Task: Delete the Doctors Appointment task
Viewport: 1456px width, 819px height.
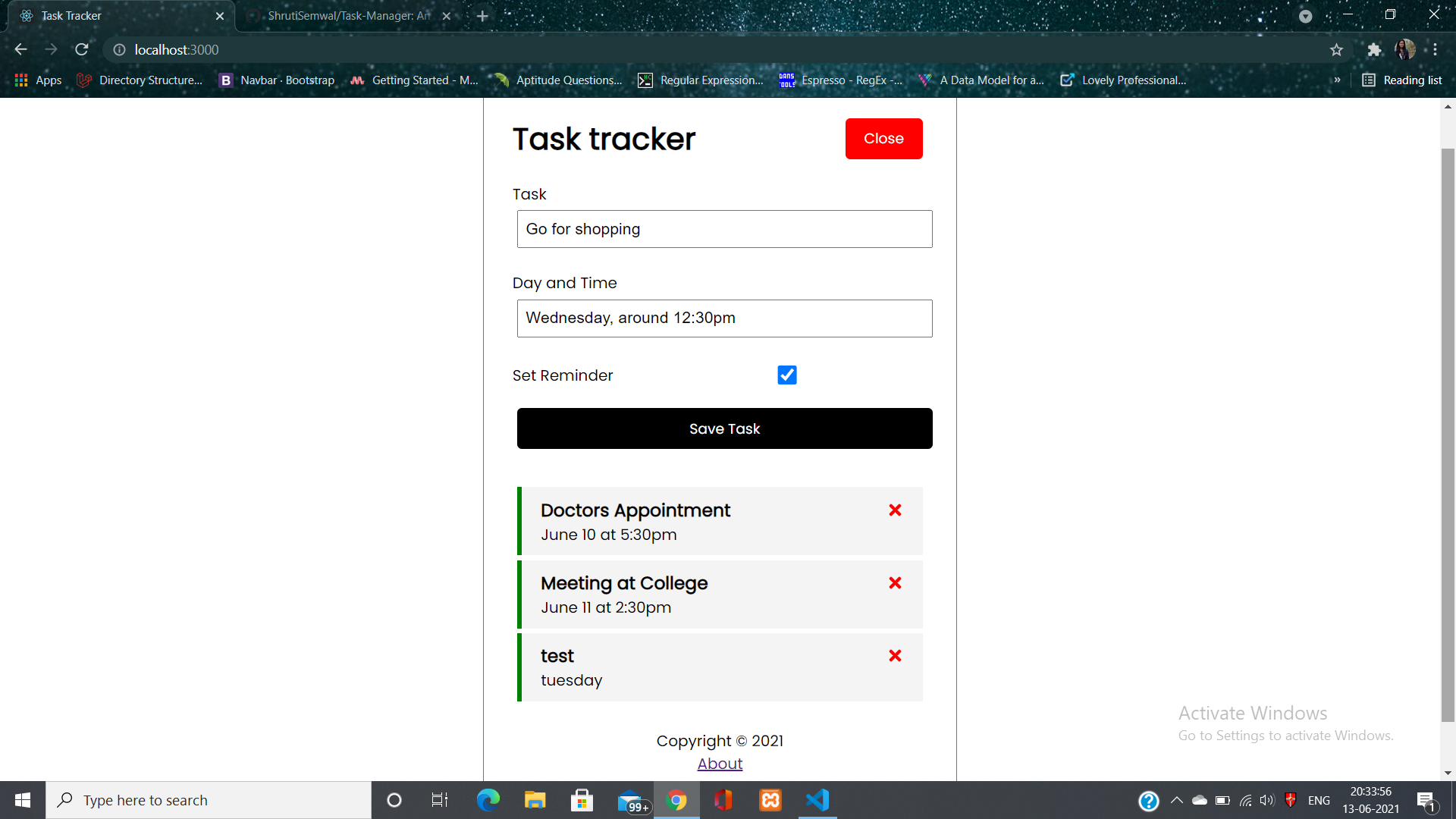Action: point(895,510)
